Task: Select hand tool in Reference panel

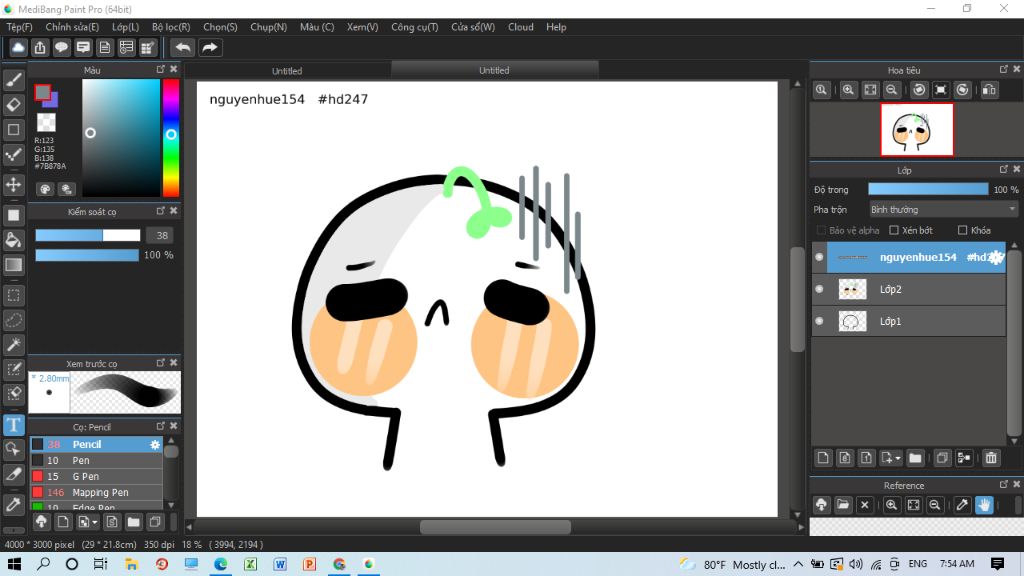Action: tap(984, 505)
